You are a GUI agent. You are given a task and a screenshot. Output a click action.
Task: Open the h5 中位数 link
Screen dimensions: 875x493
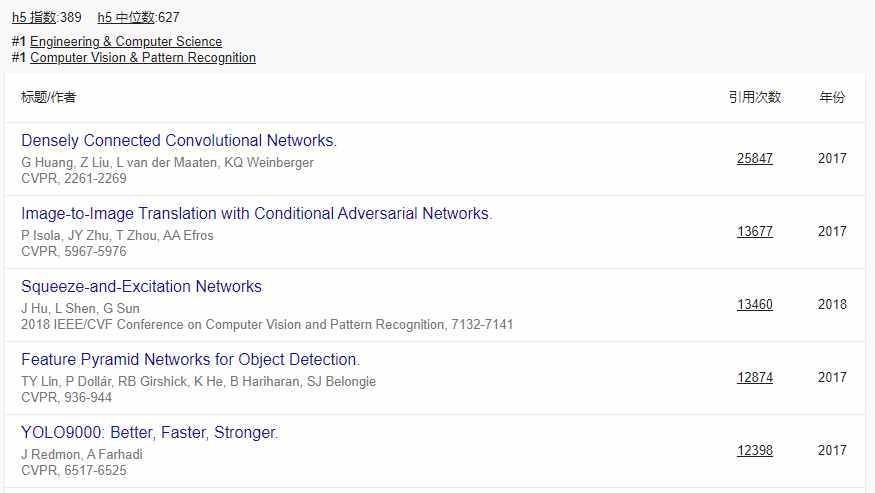pos(125,17)
